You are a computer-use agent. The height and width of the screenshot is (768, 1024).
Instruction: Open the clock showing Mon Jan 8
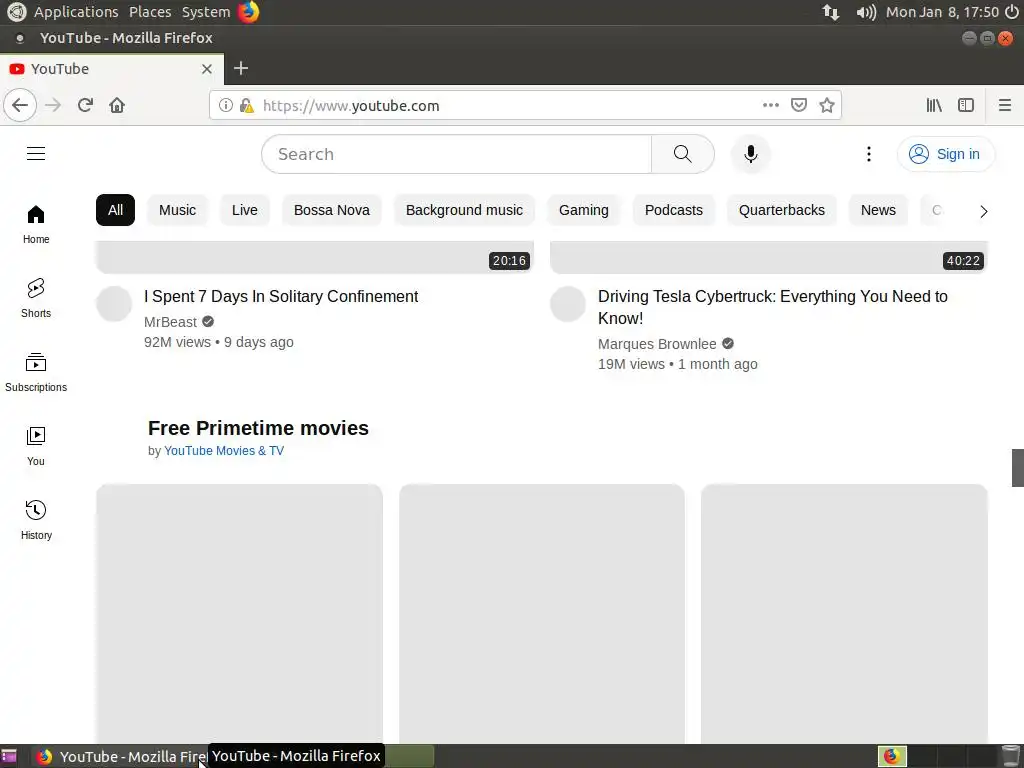coord(942,12)
